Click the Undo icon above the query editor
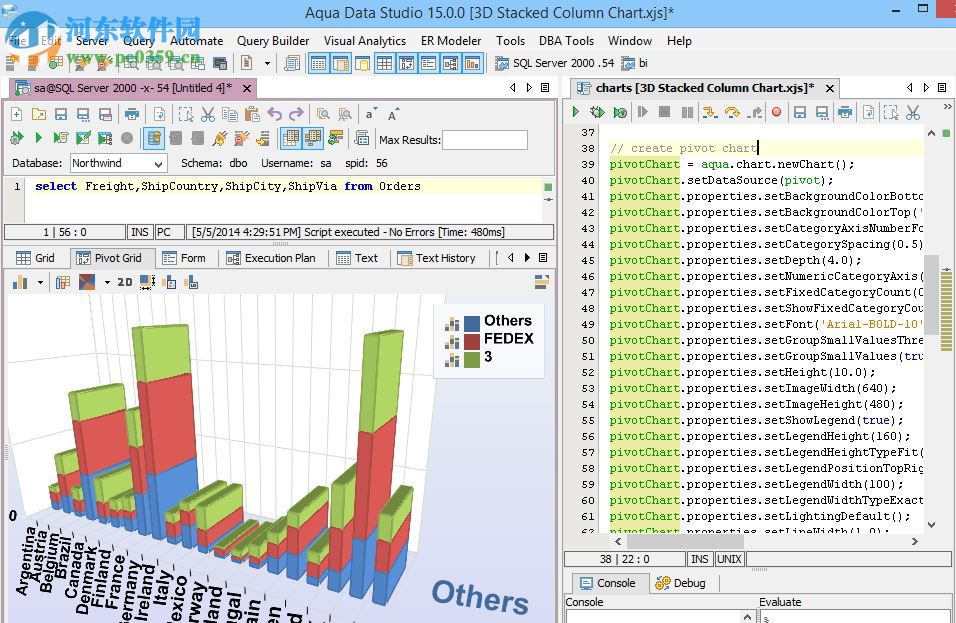The height and width of the screenshot is (623, 956). pos(273,114)
